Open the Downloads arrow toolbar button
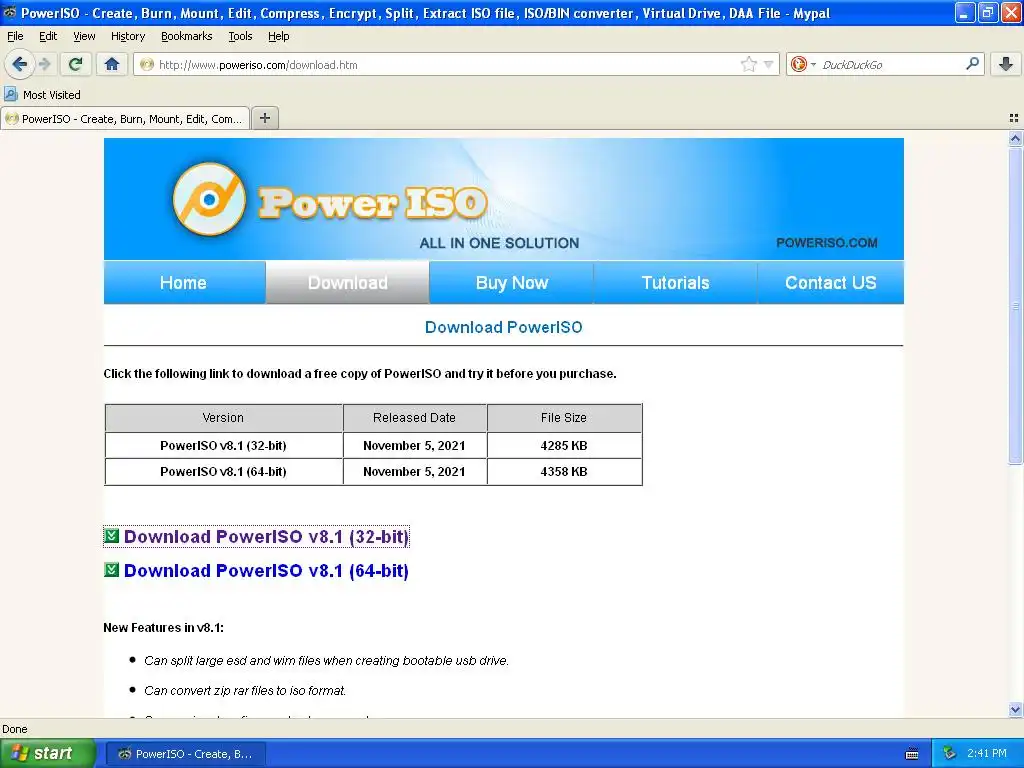1024x768 pixels. click(1006, 64)
